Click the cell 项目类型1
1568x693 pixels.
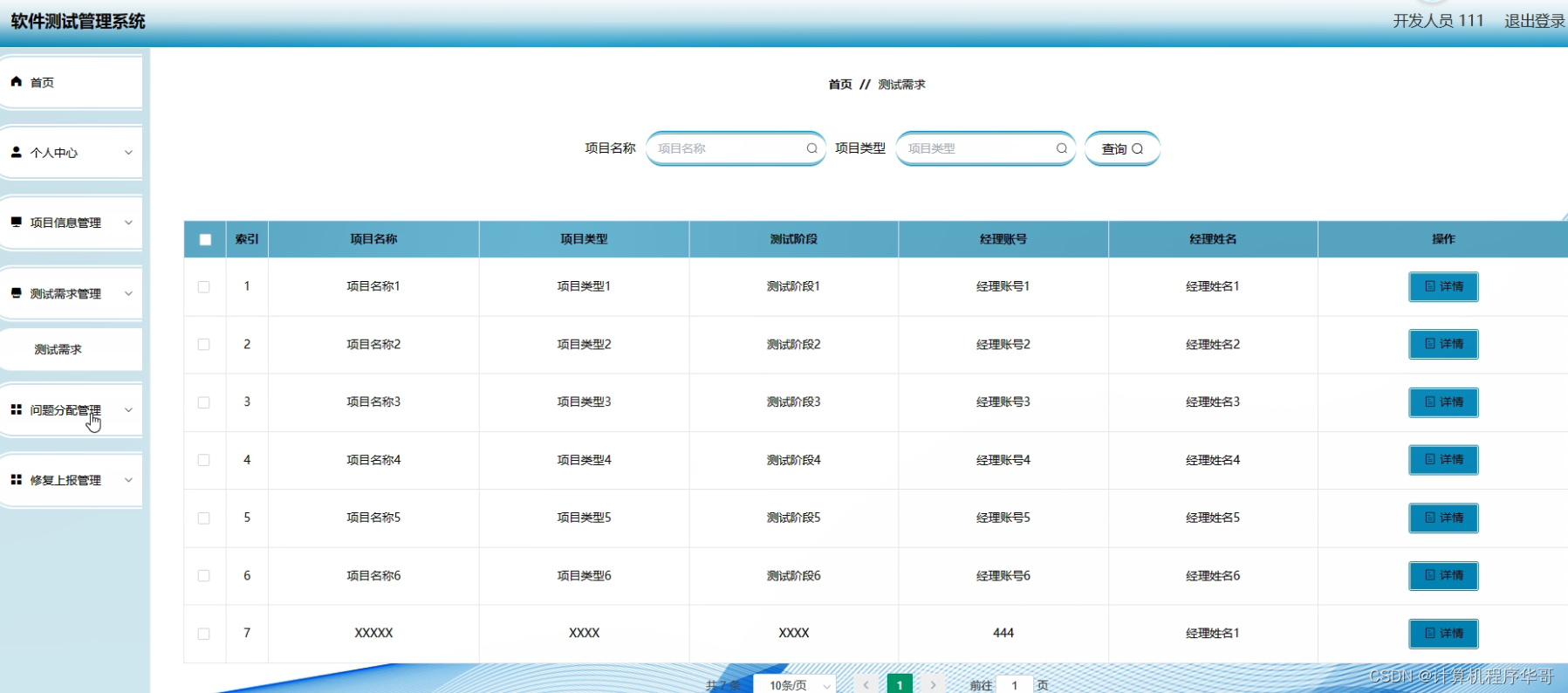(584, 286)
